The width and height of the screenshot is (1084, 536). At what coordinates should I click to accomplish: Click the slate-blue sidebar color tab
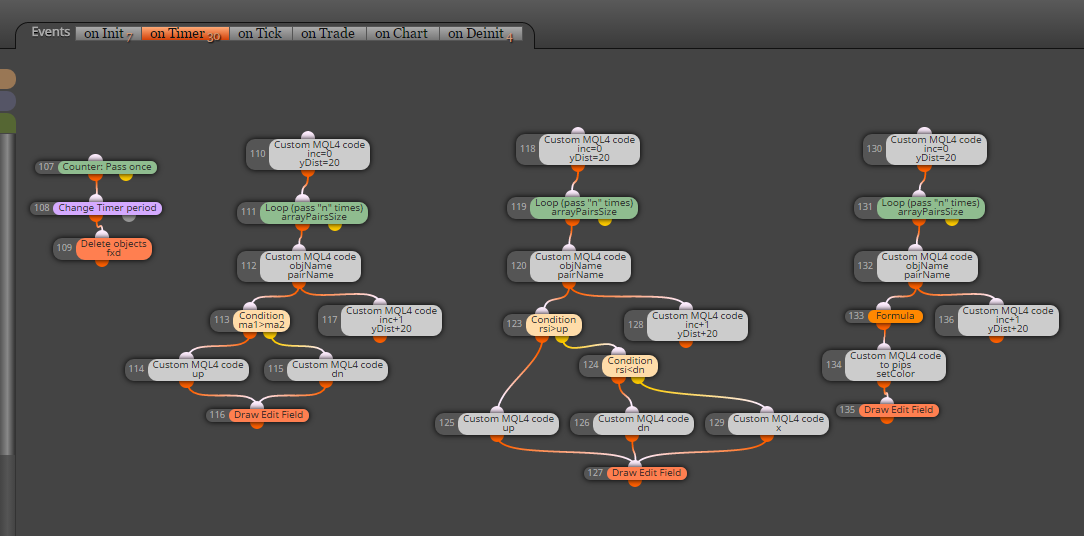(x=8, y=101)
